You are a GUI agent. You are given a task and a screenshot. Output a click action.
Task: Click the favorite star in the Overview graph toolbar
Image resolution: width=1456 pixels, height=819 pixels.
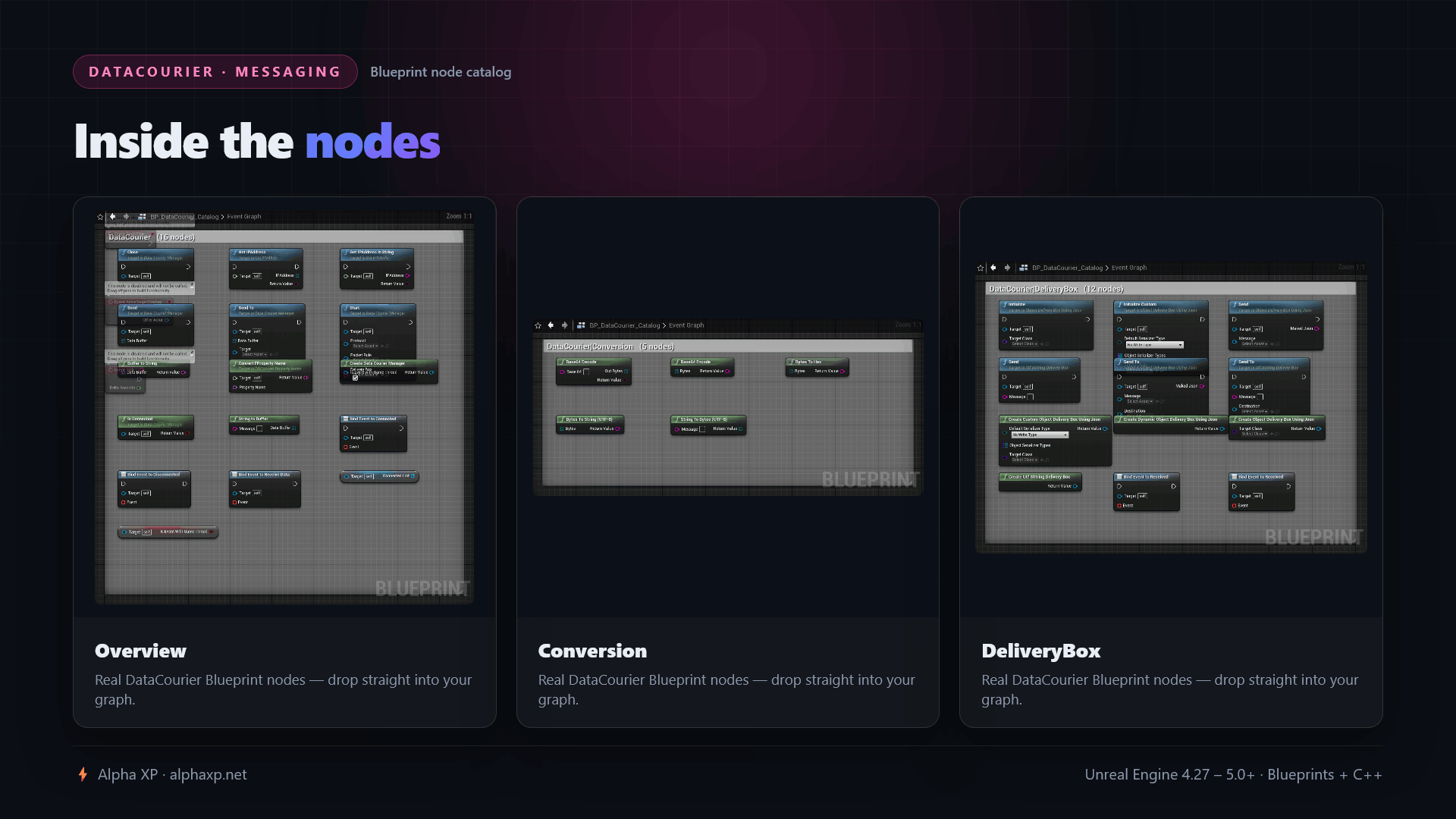click(x=100, y=217)
